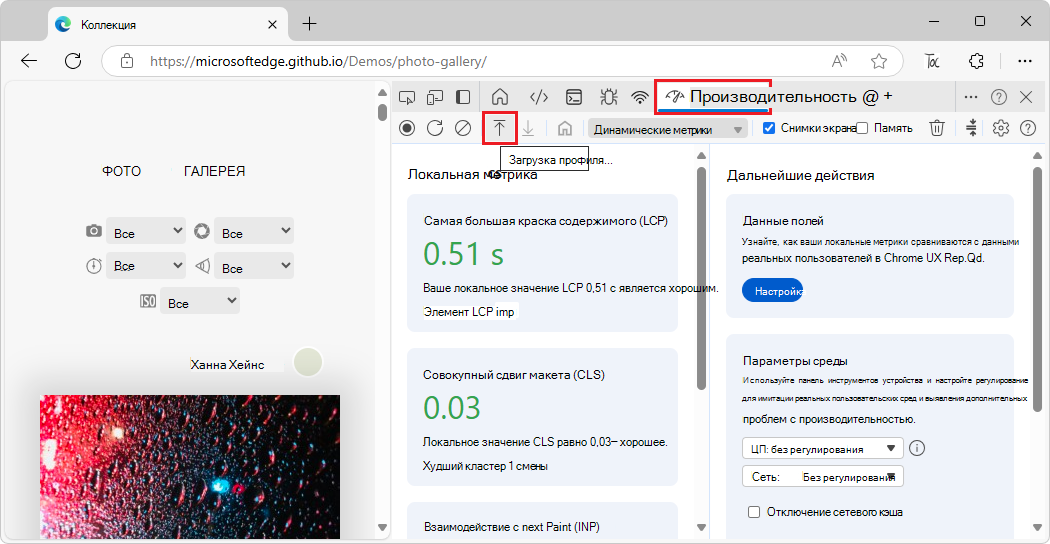The height and width of the screenshot is (544, 1050).
Task: Click the Load profile upload icon
Action: [x=500, y=128]
